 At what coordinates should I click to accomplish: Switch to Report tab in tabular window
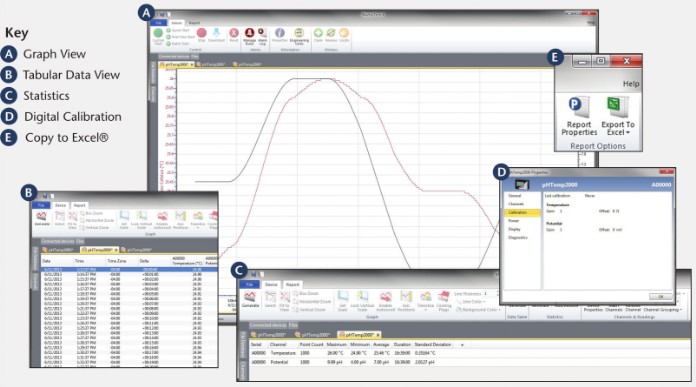(x=79, y=205)
